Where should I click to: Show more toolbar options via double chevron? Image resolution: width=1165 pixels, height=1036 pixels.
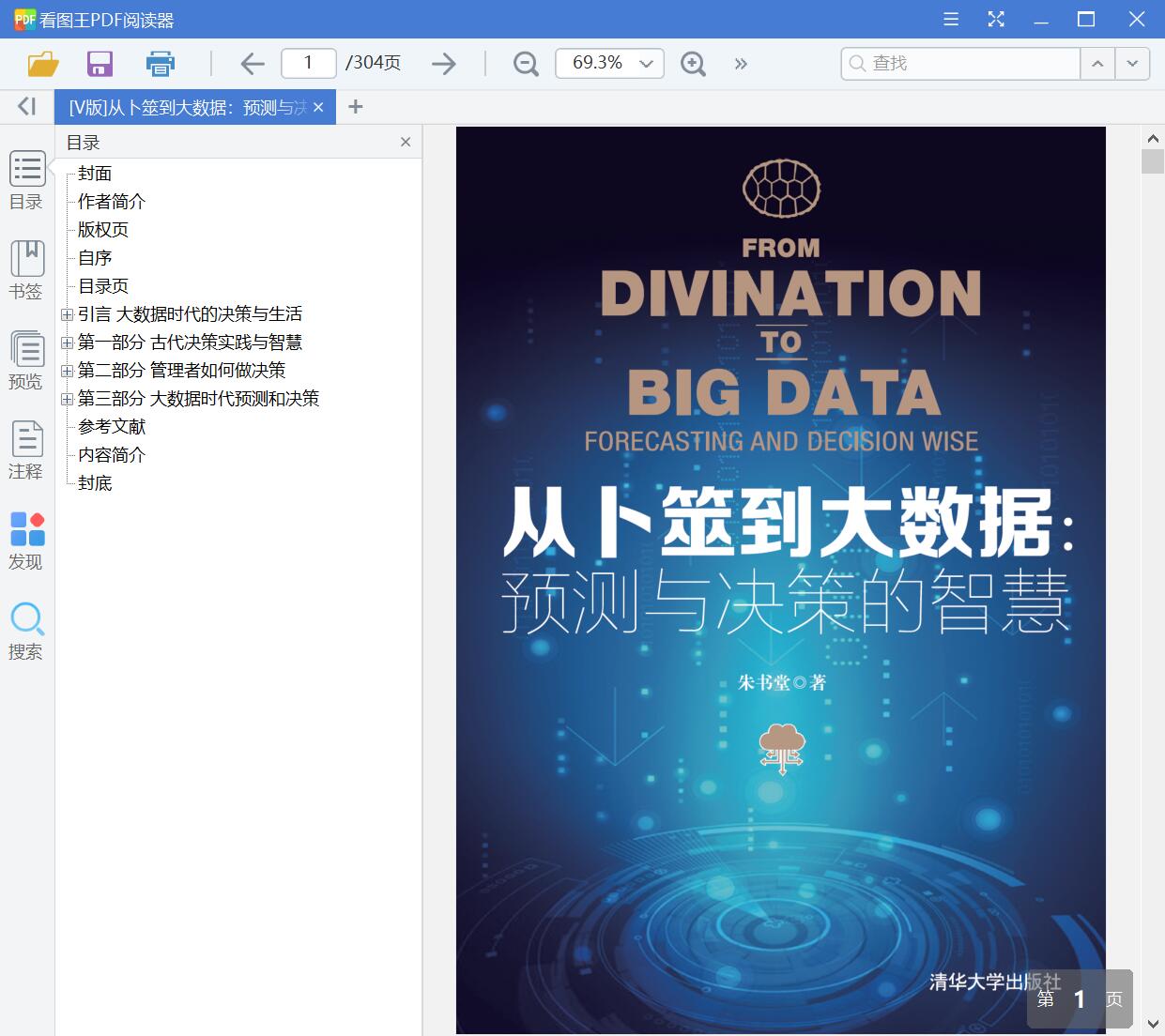[x=742, y=64]
